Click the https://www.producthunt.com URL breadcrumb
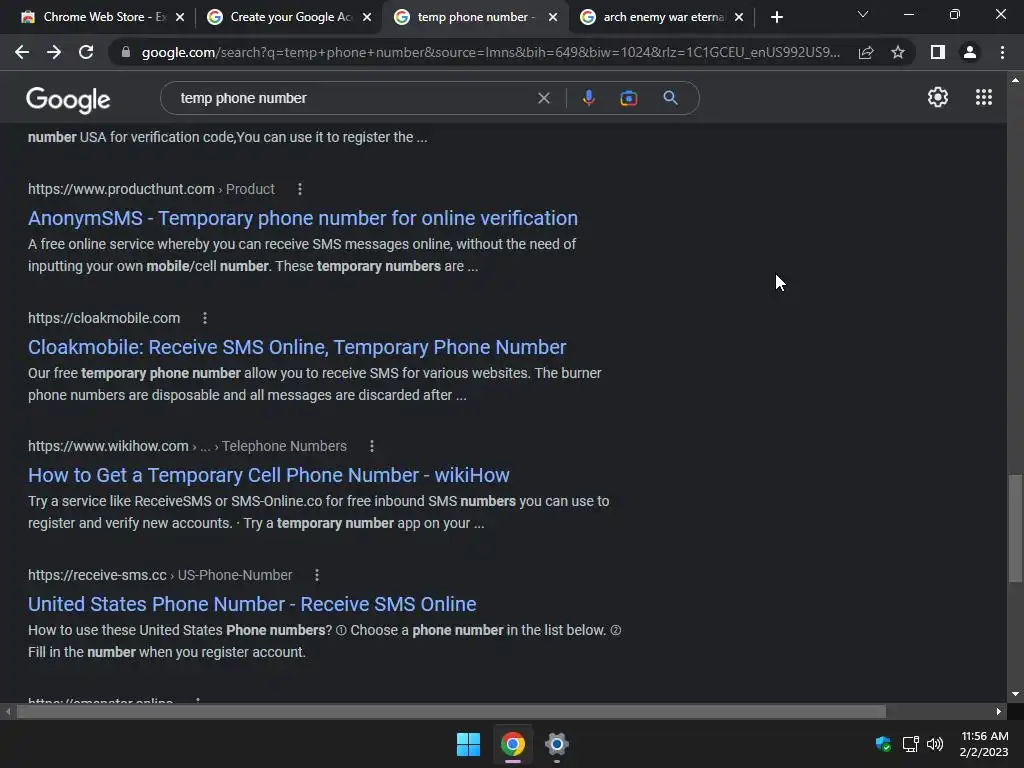The image size is (1024, 768). (151, 189)
